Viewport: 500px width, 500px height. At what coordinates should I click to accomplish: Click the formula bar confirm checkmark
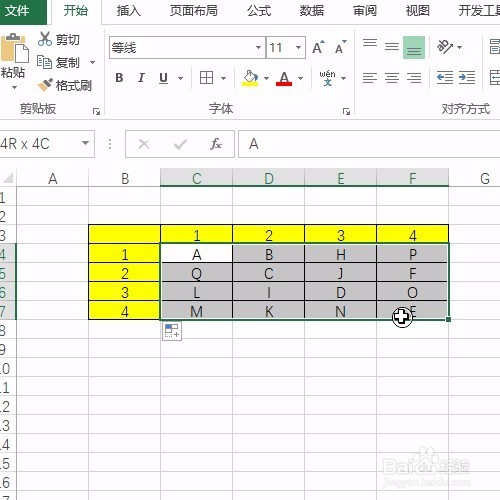tap(180, 144)
